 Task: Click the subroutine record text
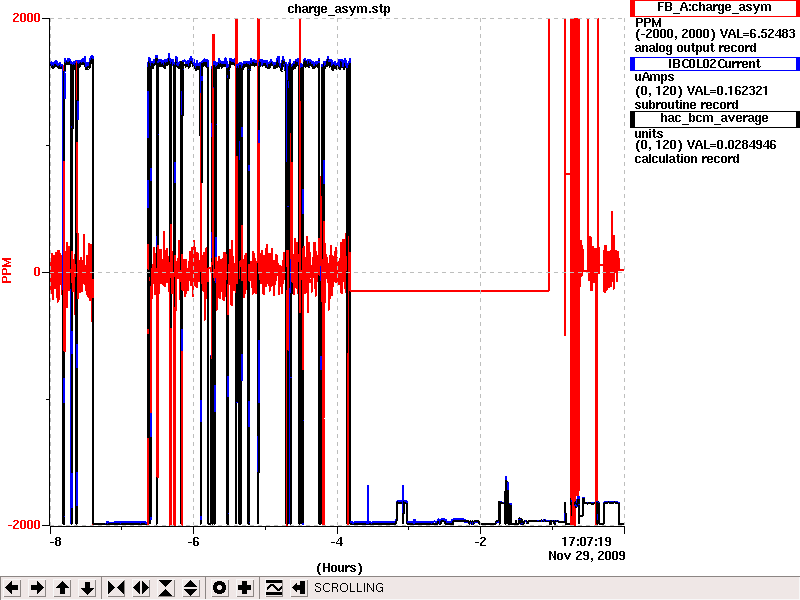point(686,105)
